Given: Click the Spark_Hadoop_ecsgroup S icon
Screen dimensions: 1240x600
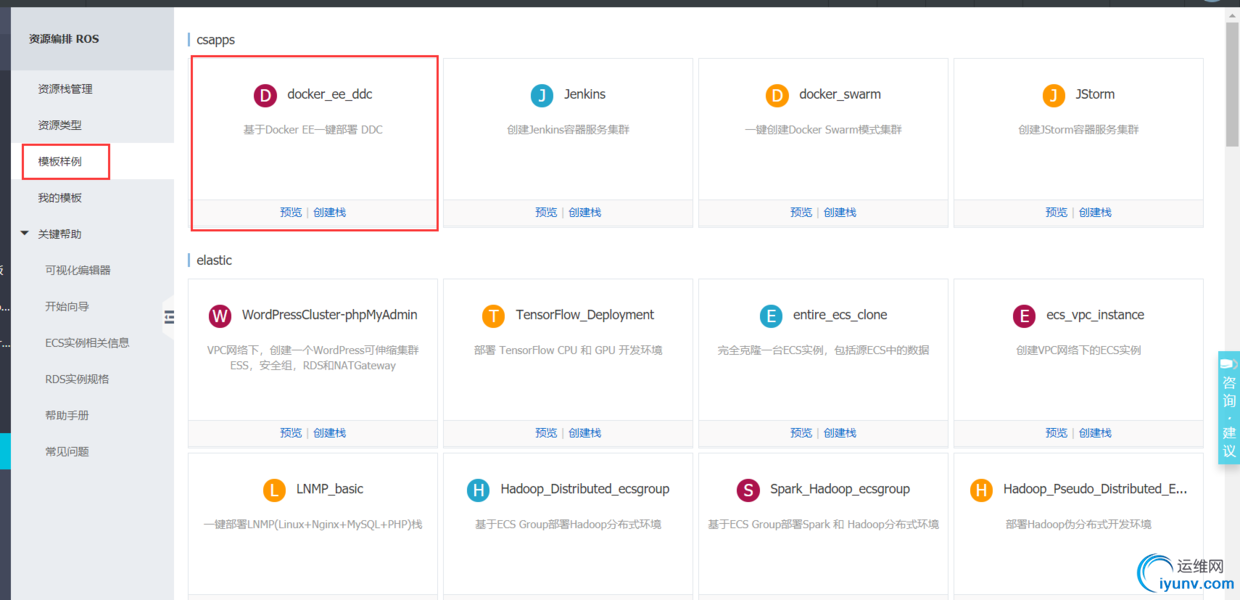Looking at the screenshot, I should [748, 490].
